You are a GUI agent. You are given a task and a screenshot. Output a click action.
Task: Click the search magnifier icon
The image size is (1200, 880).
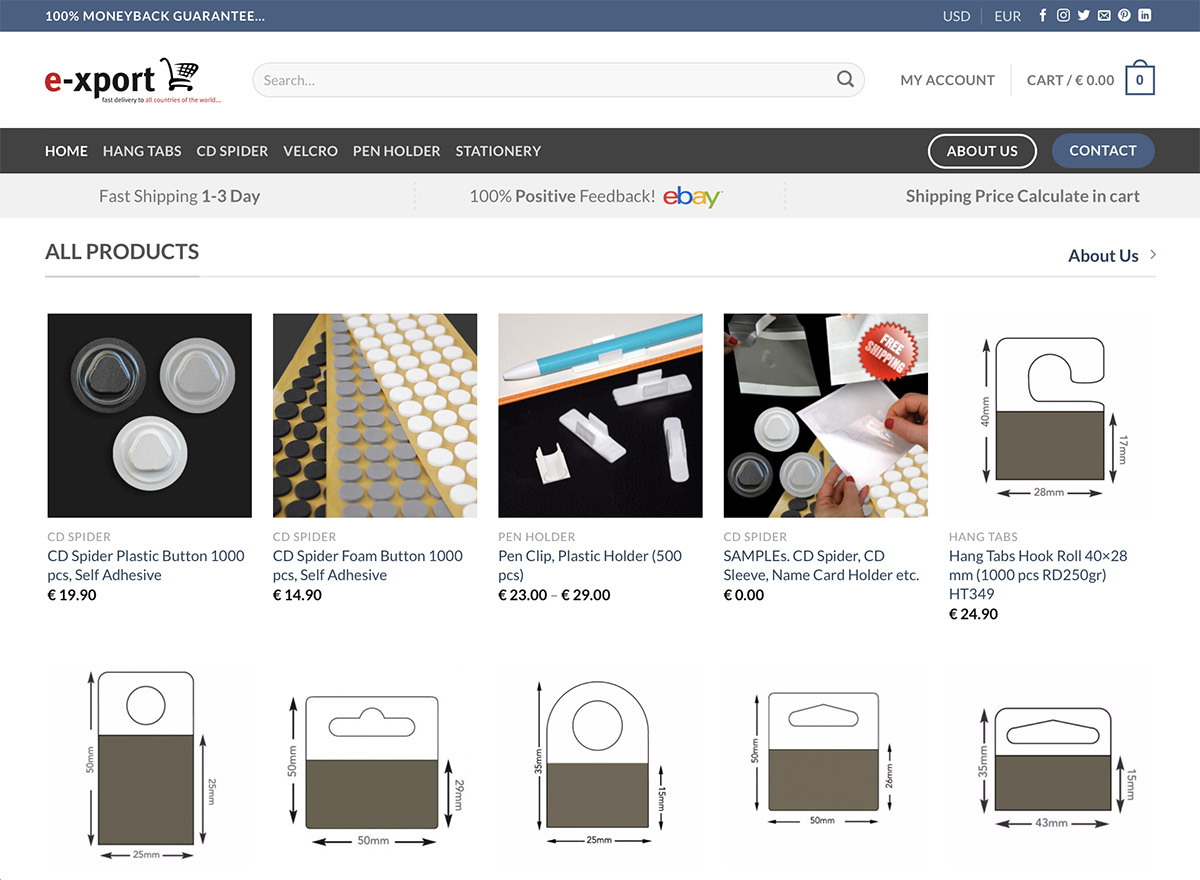(845, 80)
